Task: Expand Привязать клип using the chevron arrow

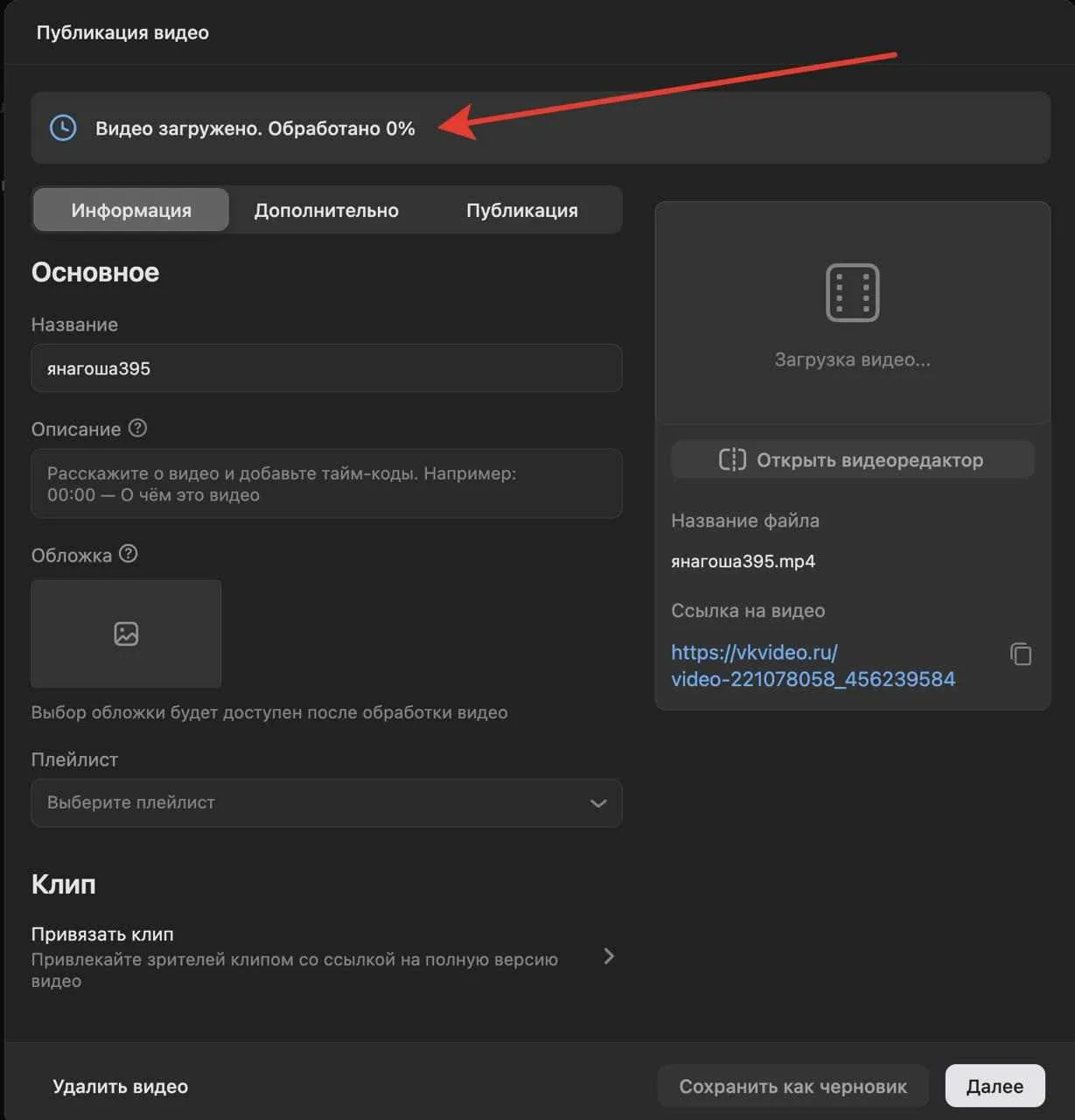Action: pos(609,956)
